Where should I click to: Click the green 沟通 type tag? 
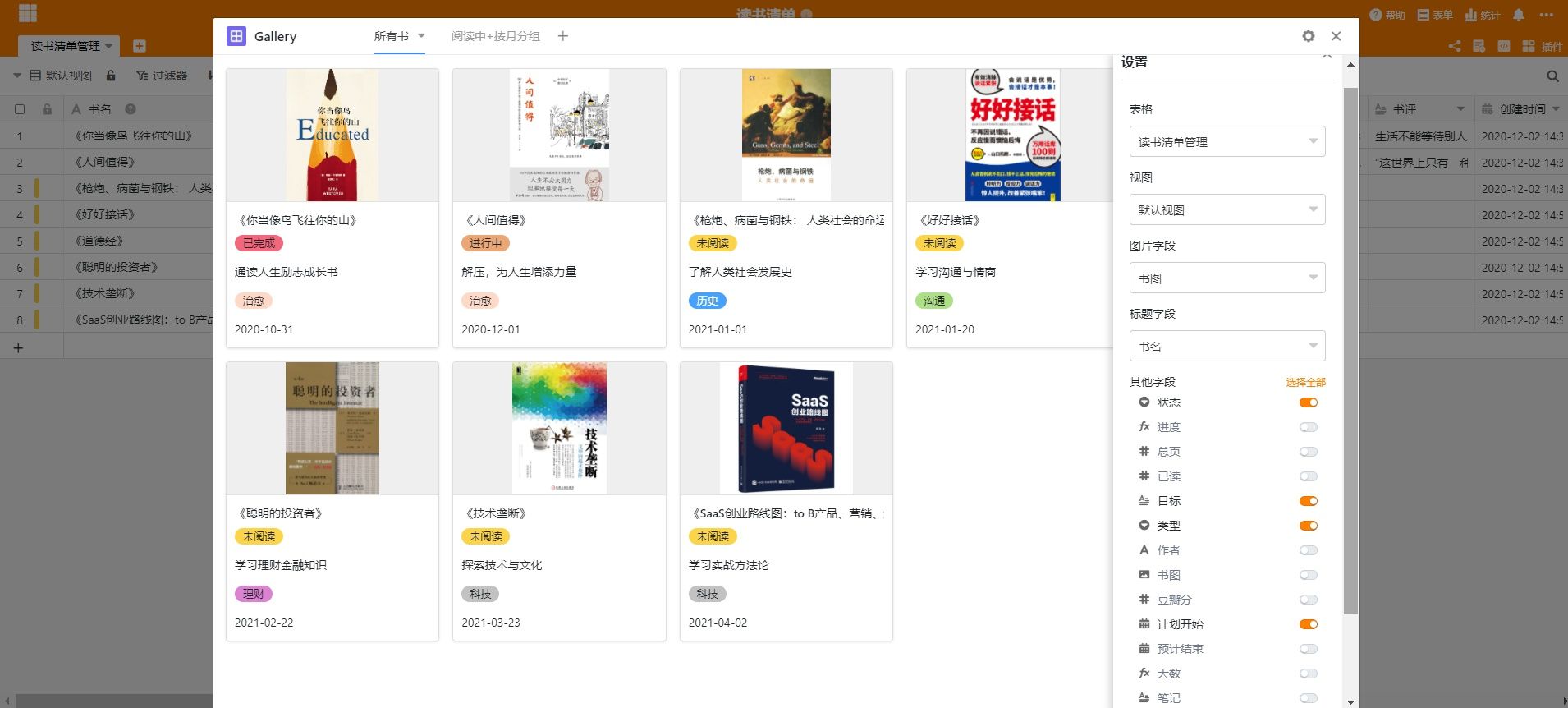point(934,301)
